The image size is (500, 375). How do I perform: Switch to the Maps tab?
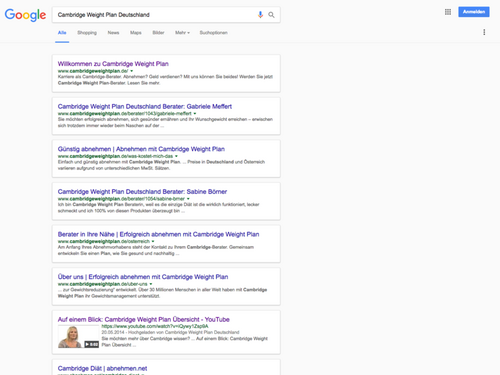coord(136,33)
